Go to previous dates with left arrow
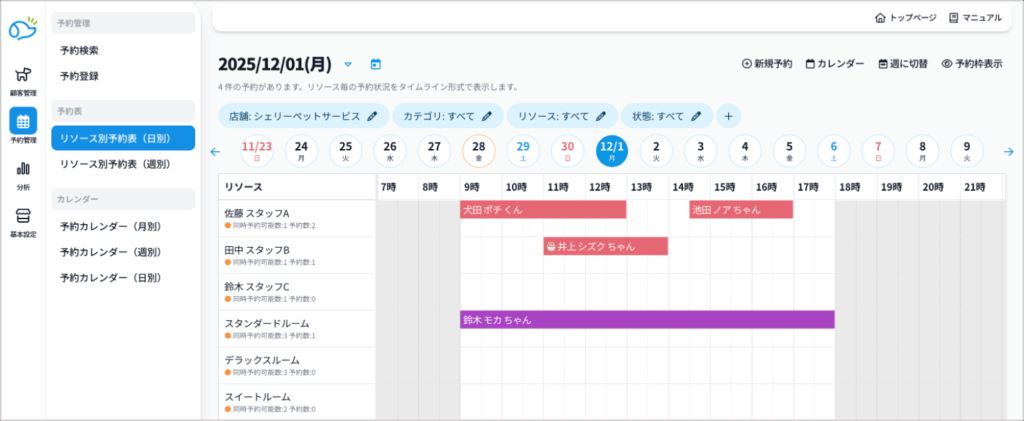Viewport: 1024px width, 421px height. tap(215, 152)
